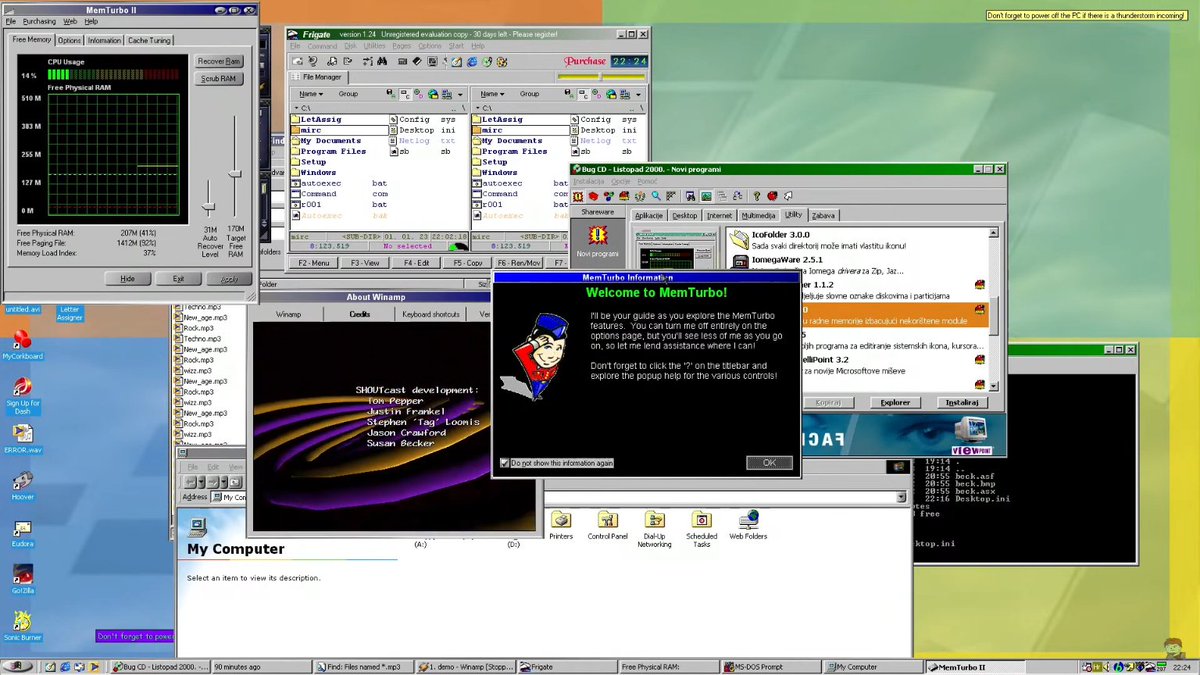The image size is (1200, 675).
Task: Click yellow slider bar in Frigate top right
Action: coord(601,77)
